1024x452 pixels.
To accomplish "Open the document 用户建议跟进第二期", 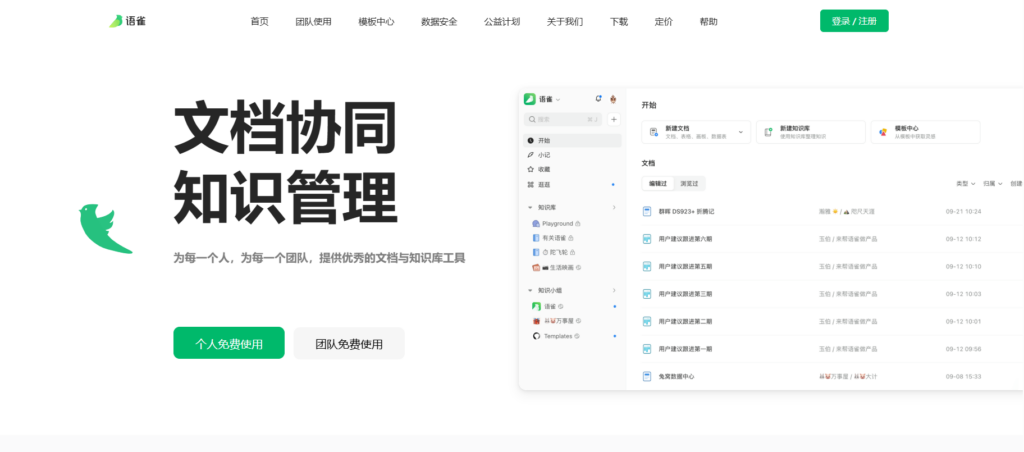I will (x=685, y=321).
